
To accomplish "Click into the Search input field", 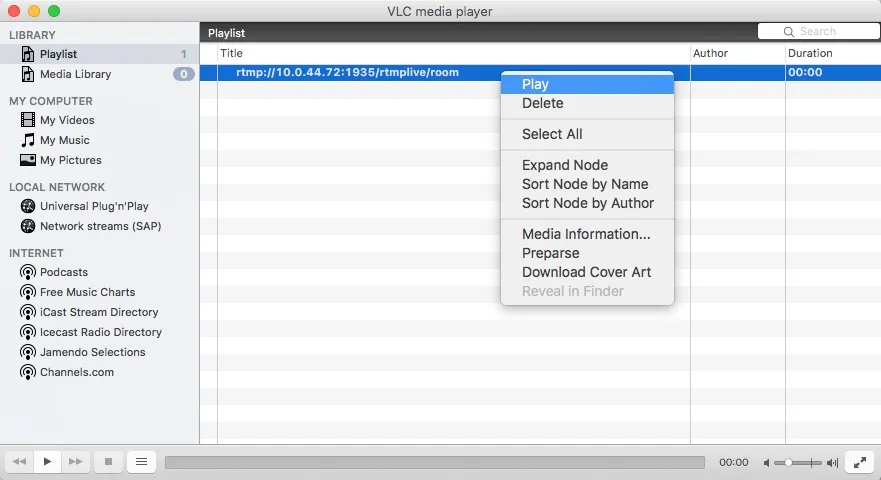I will (x=819, y=31).
